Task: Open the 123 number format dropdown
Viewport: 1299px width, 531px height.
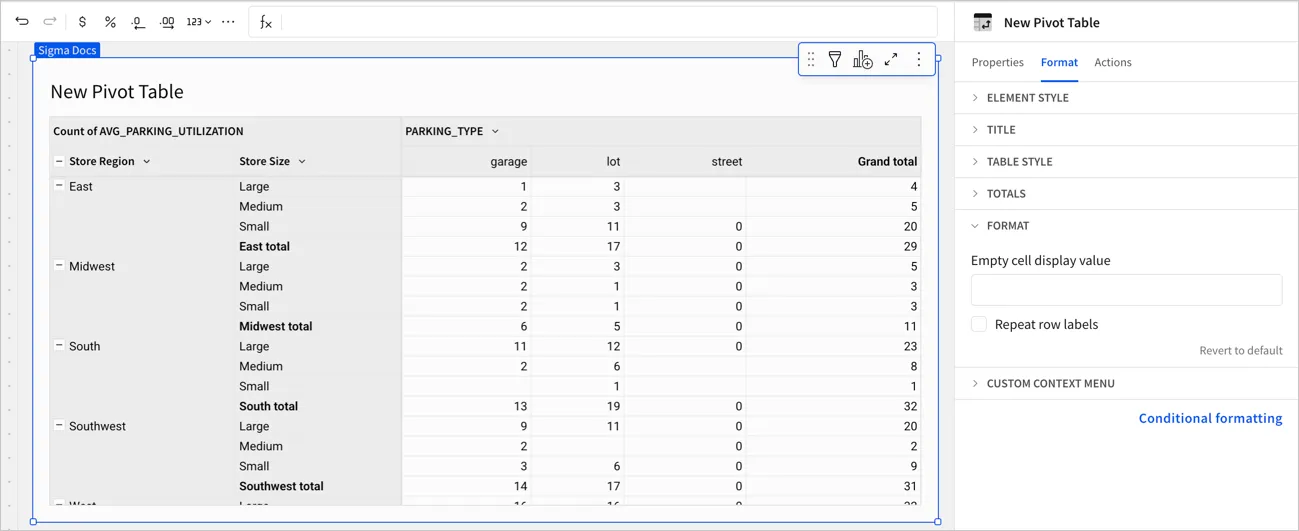Action: pyautogui.click(x=199, y=21)
